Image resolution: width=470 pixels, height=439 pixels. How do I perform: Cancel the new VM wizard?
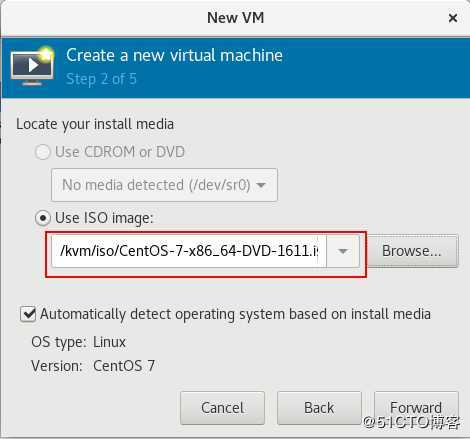point(222,408)
